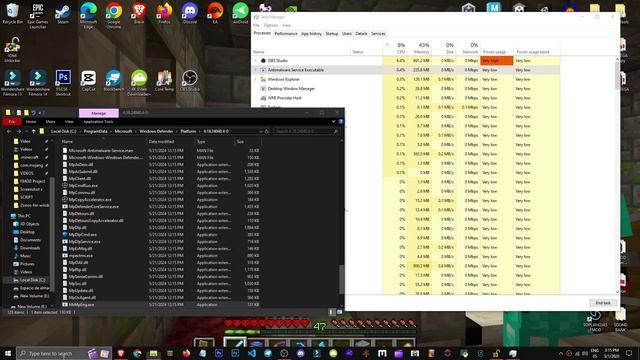The height and width of the screenshot is (360, 640).
Task: Show hidden system tray icons
Action: 560,353
